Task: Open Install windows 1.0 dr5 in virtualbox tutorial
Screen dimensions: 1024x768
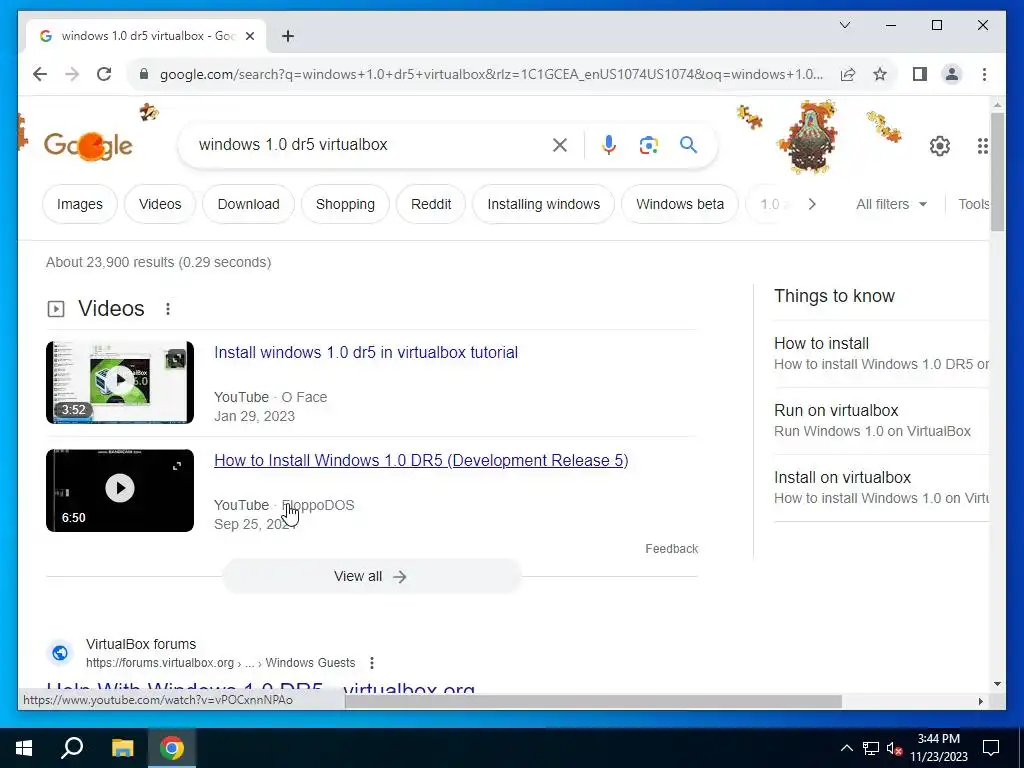Action: tap(366, 353)
